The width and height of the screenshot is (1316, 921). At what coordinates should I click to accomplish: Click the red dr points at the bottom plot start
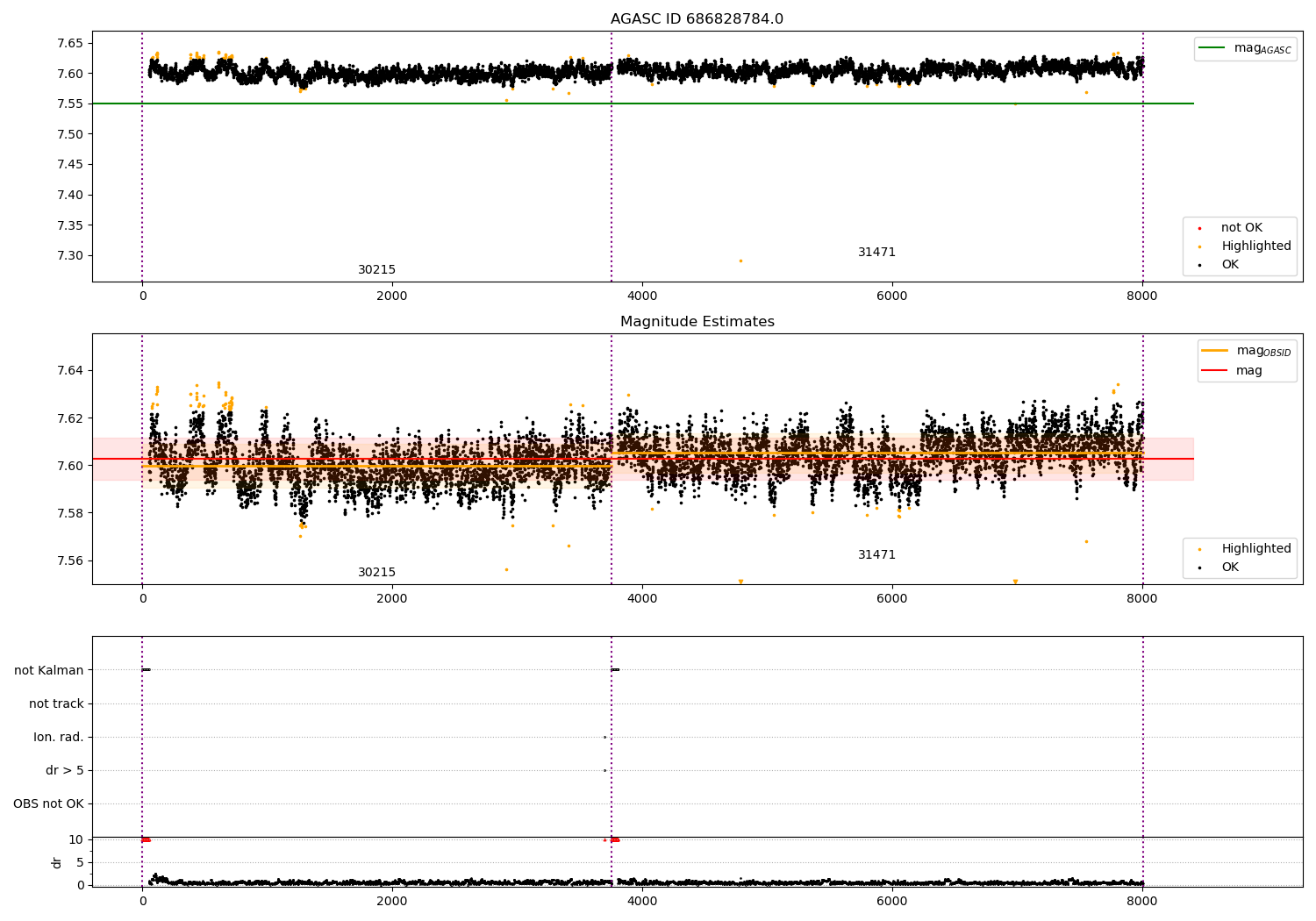click(x=147, y=839)
